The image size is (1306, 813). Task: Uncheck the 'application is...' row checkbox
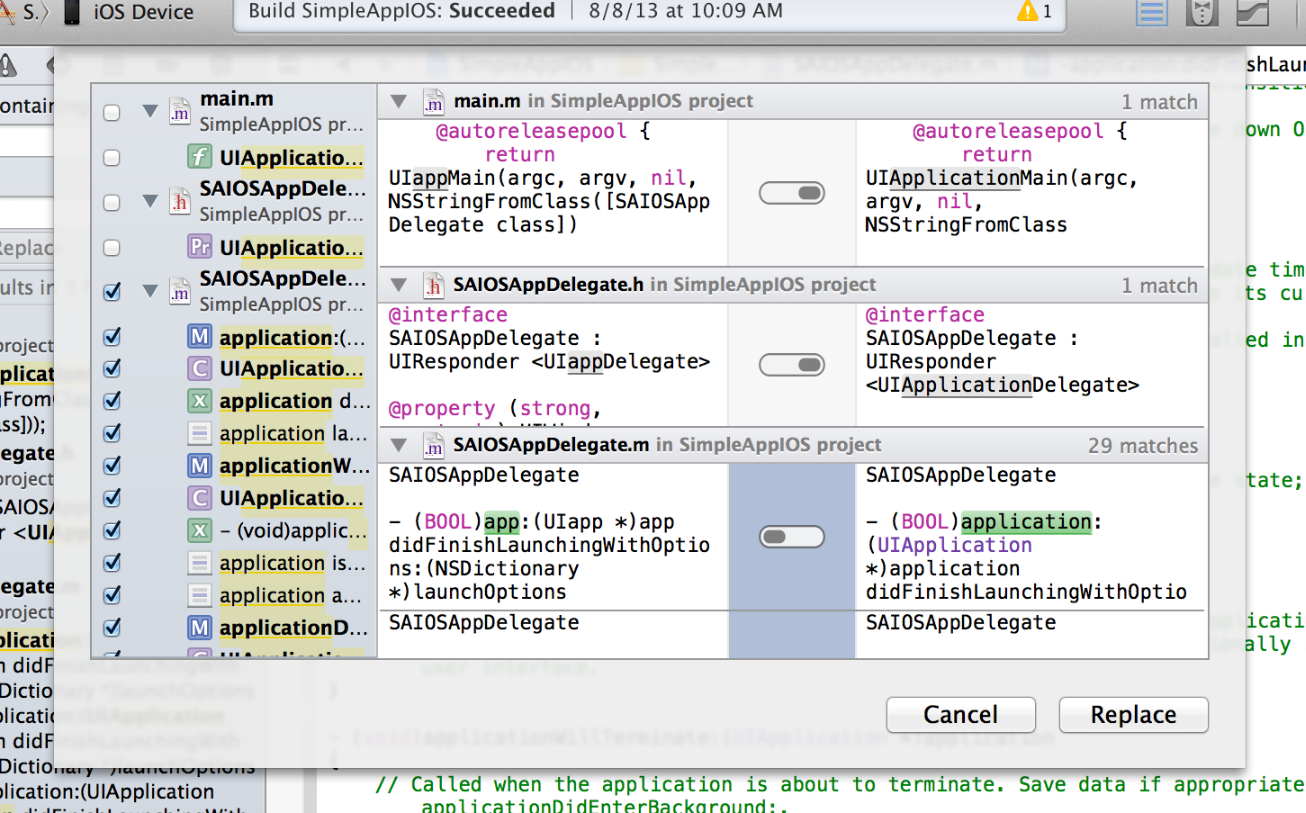click(112, 563)
